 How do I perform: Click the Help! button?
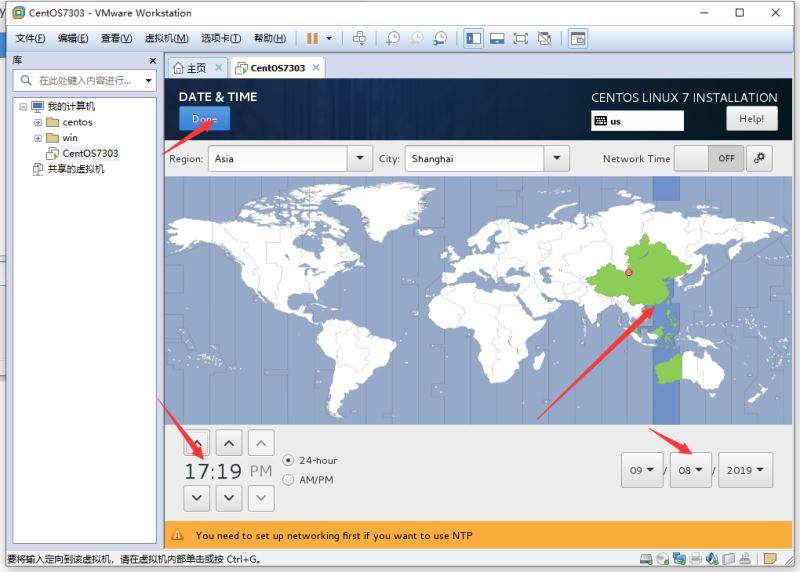(751, 118)
